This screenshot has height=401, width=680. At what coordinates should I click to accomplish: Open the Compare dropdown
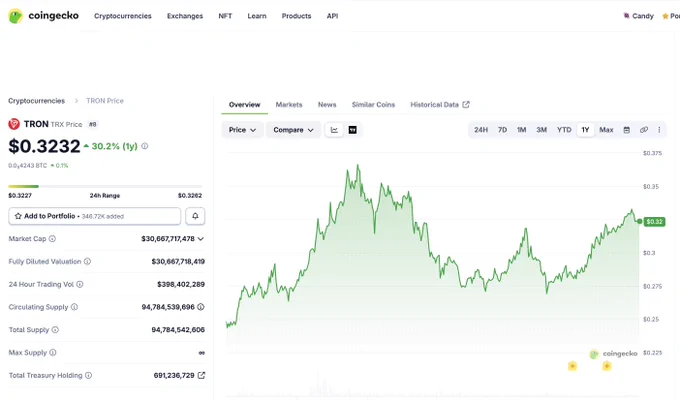(x=293, y=130)
